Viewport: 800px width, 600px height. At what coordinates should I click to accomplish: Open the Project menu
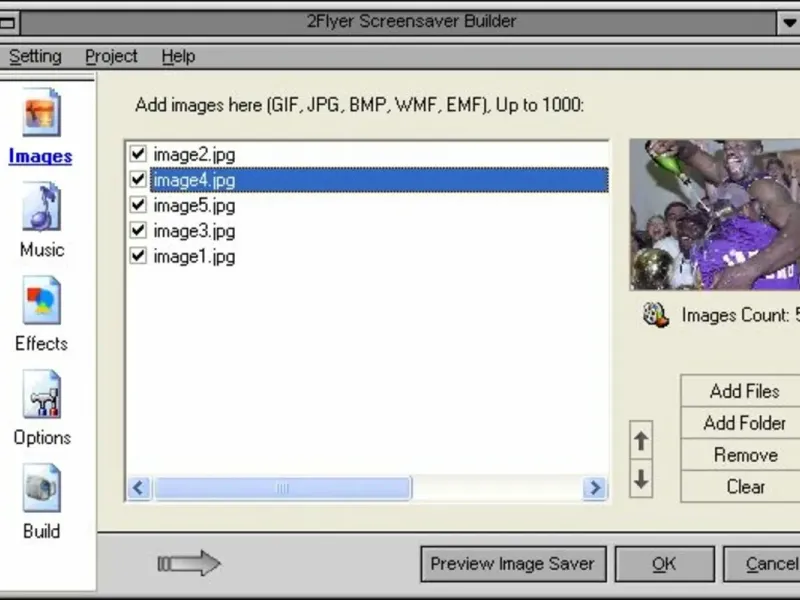point(111,56)
